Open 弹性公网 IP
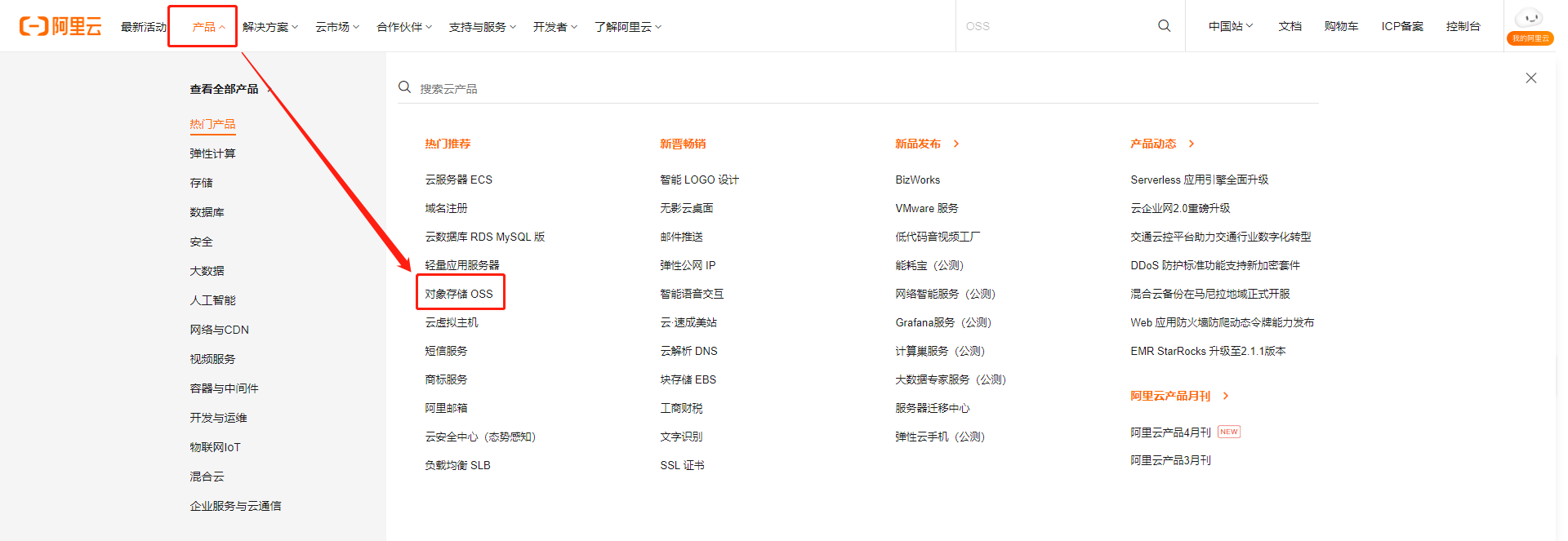The image size is (1568, 541). point(688,265)
